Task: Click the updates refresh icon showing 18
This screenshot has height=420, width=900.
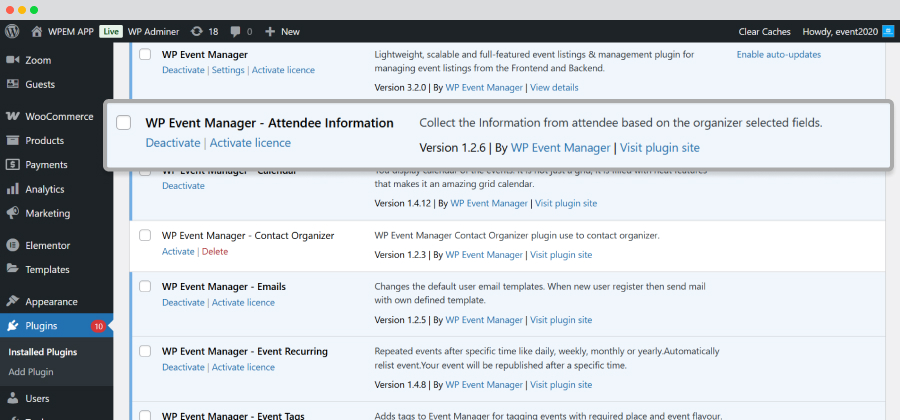Action: [x=196, y=32]
